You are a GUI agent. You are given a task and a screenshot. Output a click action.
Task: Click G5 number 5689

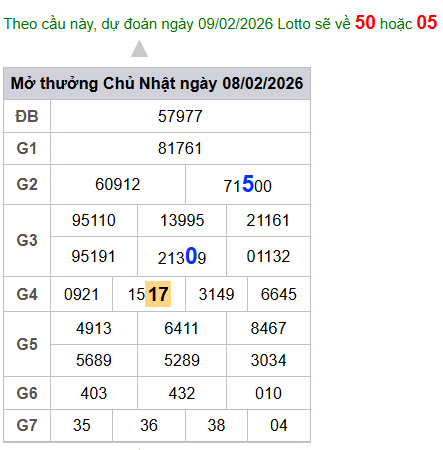[94, 360]
